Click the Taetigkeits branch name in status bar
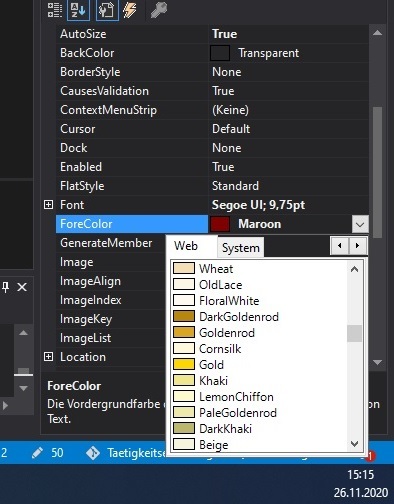 (x=136, y=453)
